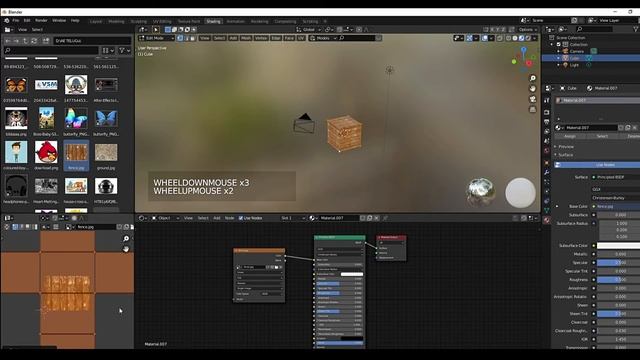Click the blue Z axis gizmo
Image resolution: width=640 pixels, height=360 pixels.
pyautogui.click(x=524, y=50)
